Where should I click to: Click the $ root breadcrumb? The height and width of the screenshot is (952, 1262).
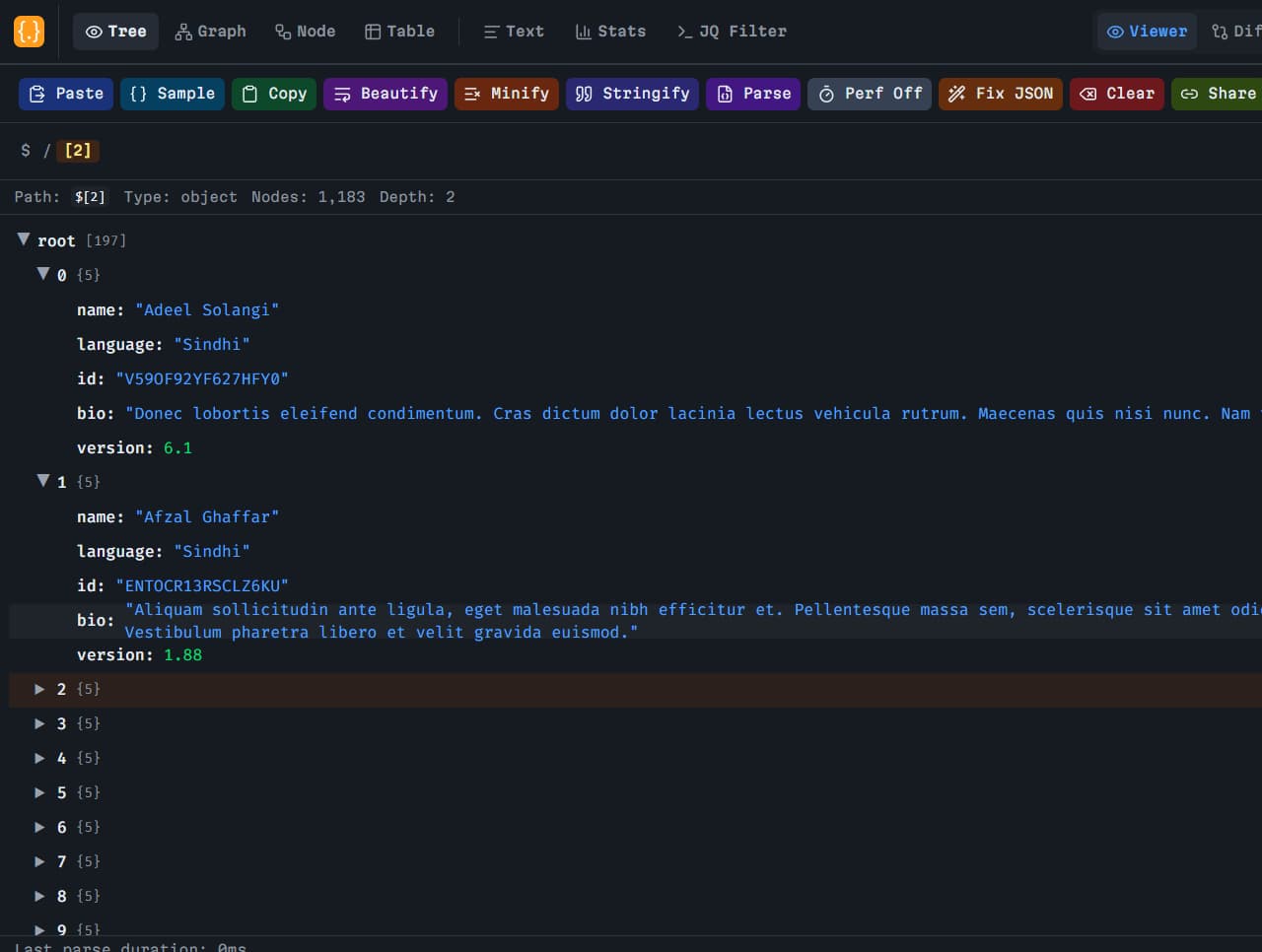click(26, 151)
